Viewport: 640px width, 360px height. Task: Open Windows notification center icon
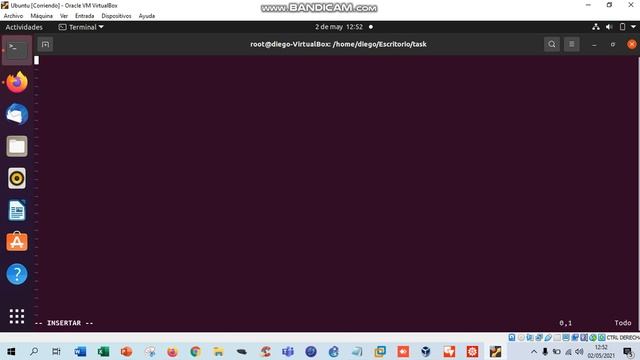click(629, 352)
